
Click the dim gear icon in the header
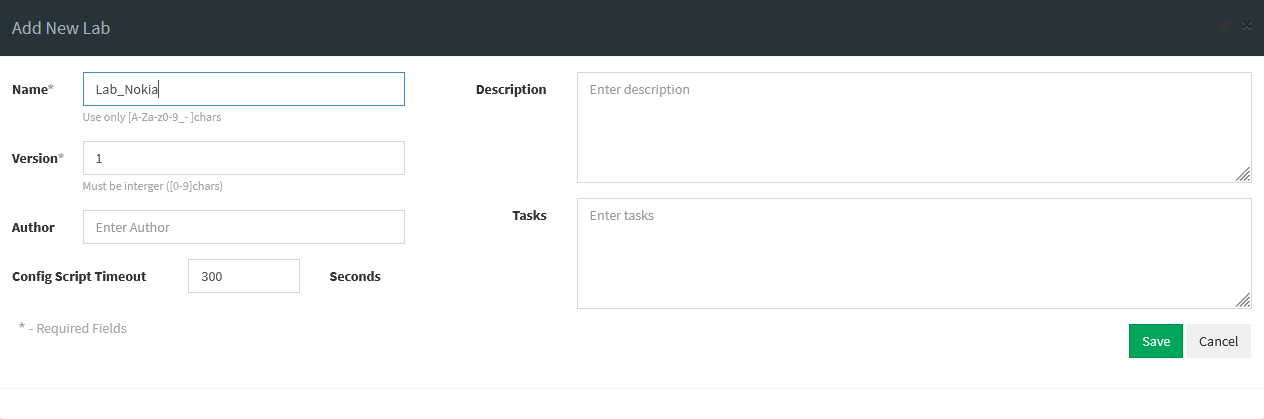click(x=1225, y=26)
